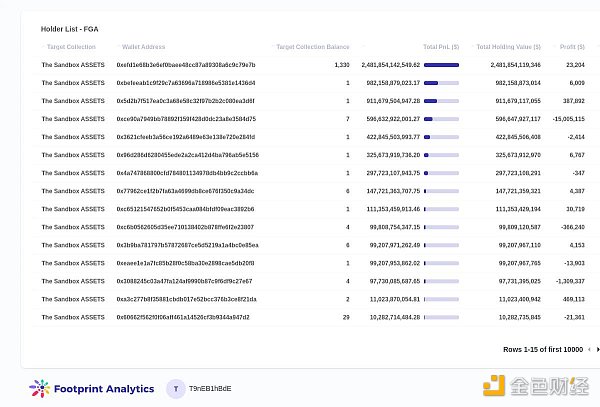Select wallet address starting 0x7796

pos(185,191)
